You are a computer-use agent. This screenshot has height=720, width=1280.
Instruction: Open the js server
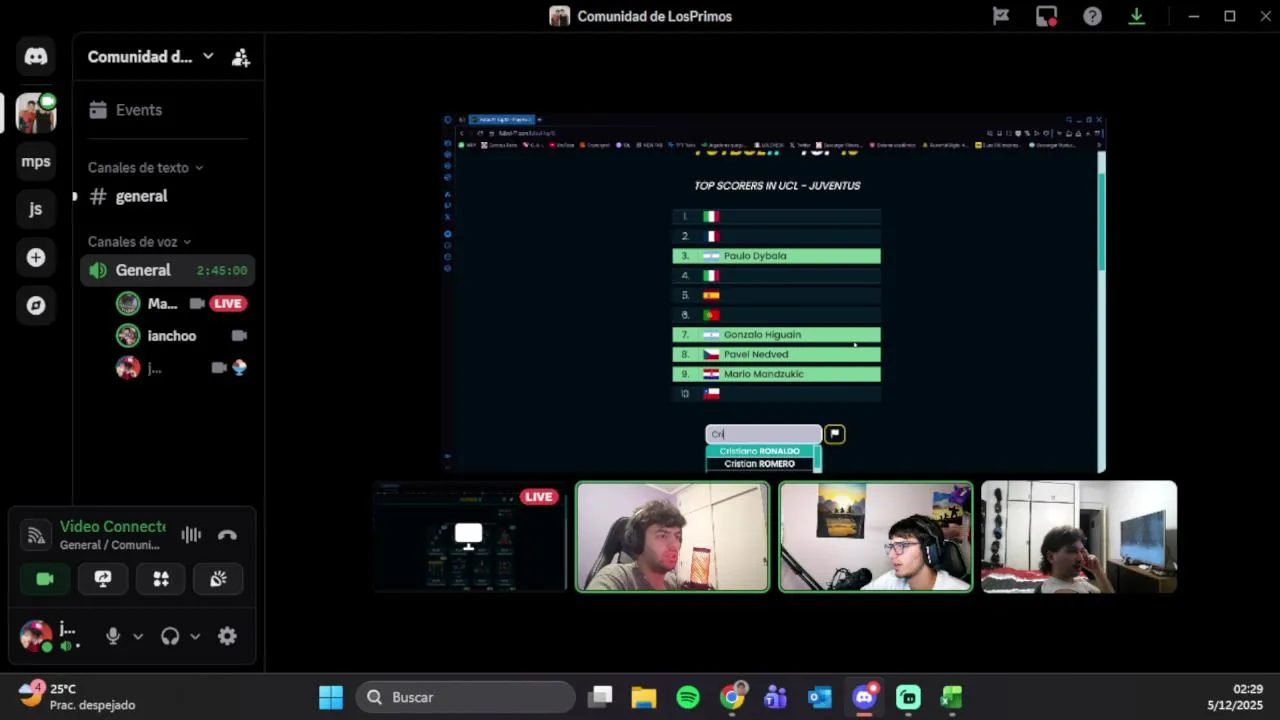(36, 209)
